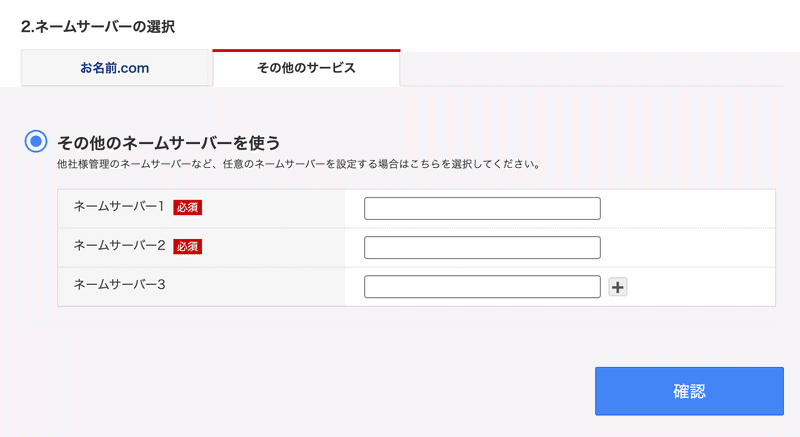Click the 他社様管理のネームサーバー description text
This screenshot has height=437, width=800.
tap(300, 164)
